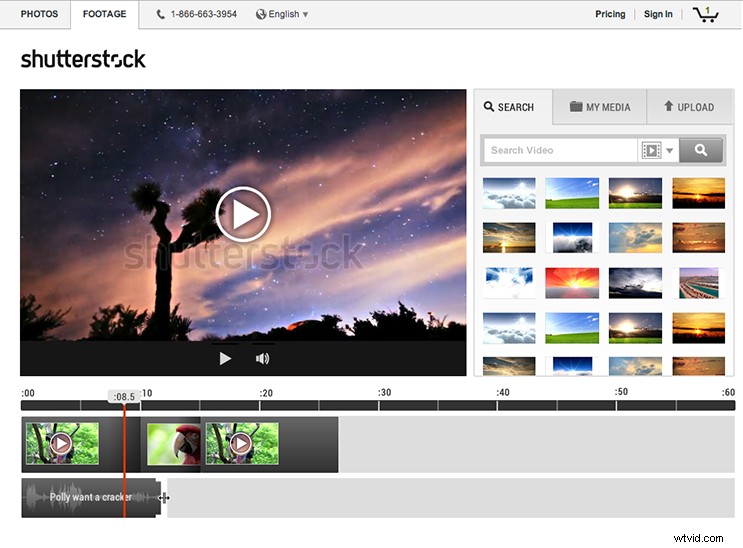Click the :08.5 playhead marker
The height and width of the screenshot is (548, 743).
click(x=124, y=396)
